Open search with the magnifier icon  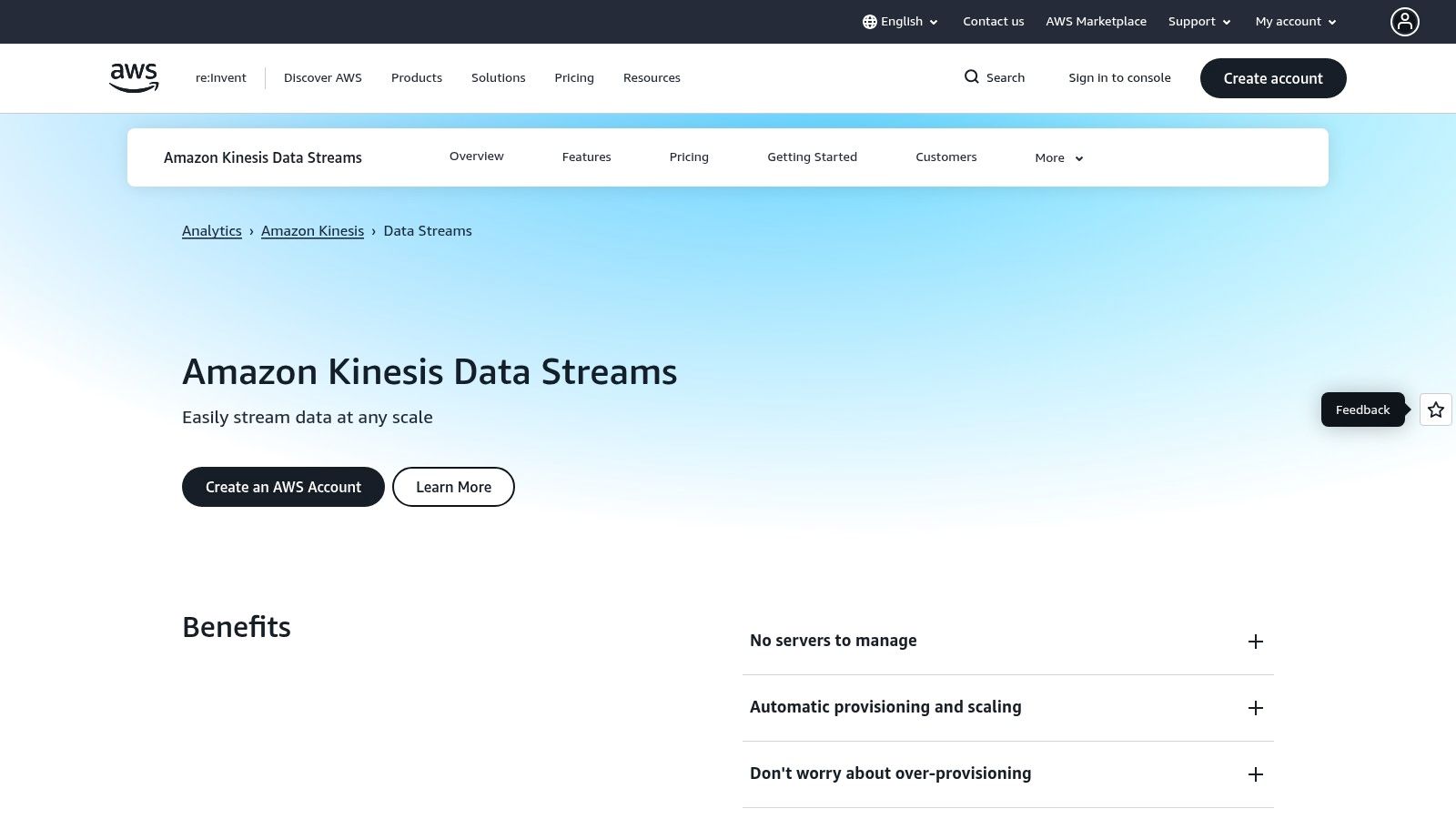click(972, 77)
